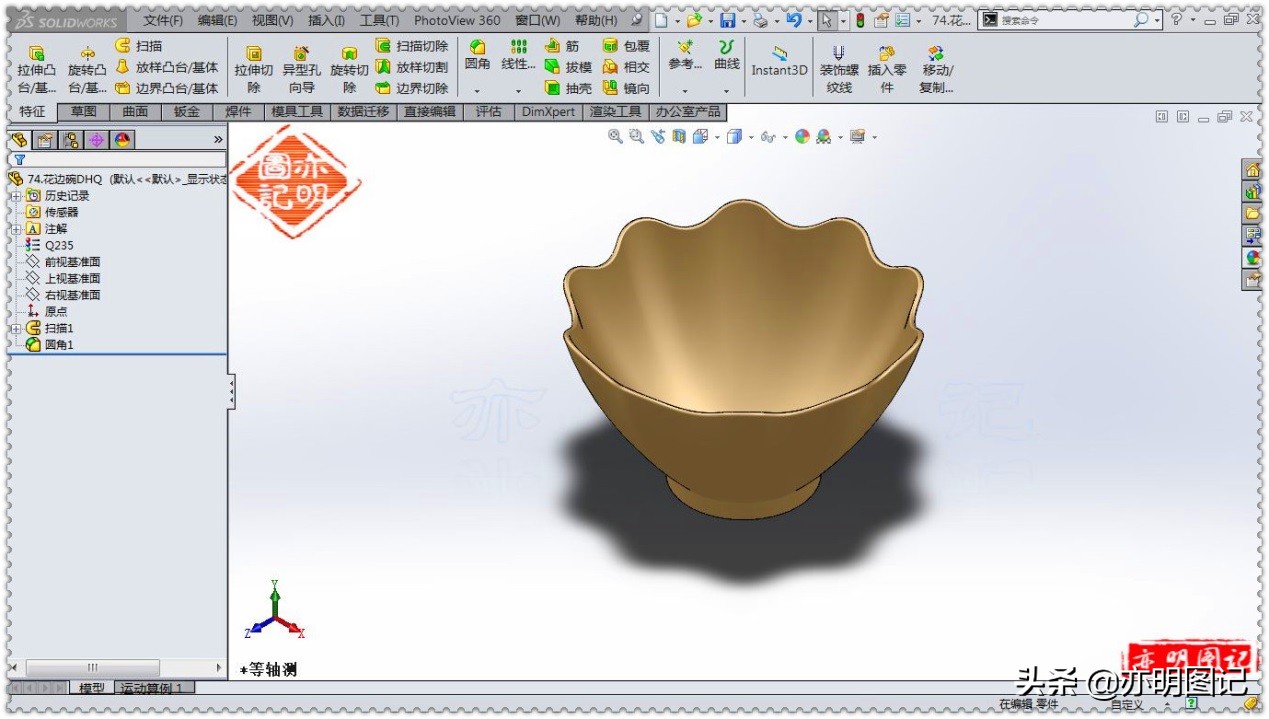Open the 运动算例1 motion study tab

(154, 688)
